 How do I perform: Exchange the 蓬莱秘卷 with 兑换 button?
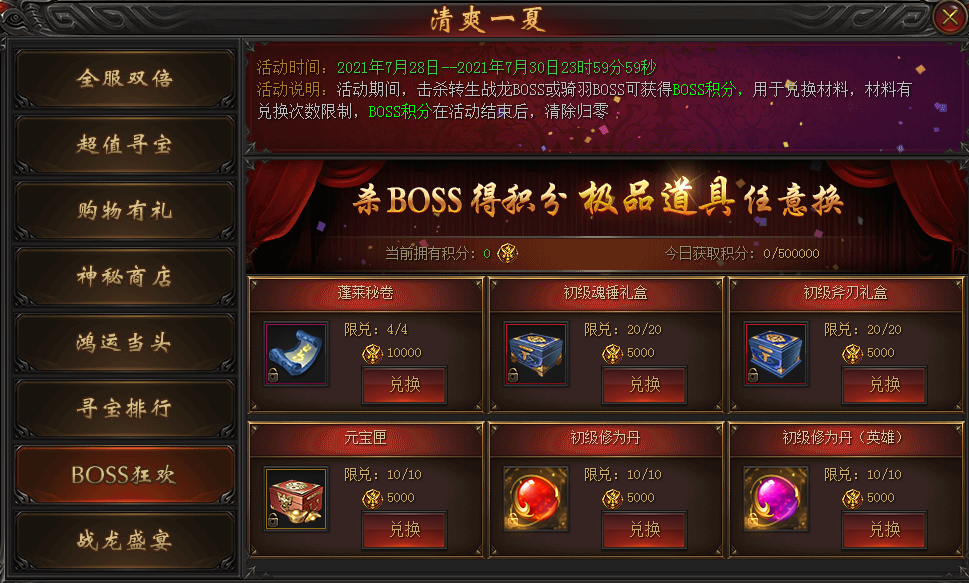point(405,385)
